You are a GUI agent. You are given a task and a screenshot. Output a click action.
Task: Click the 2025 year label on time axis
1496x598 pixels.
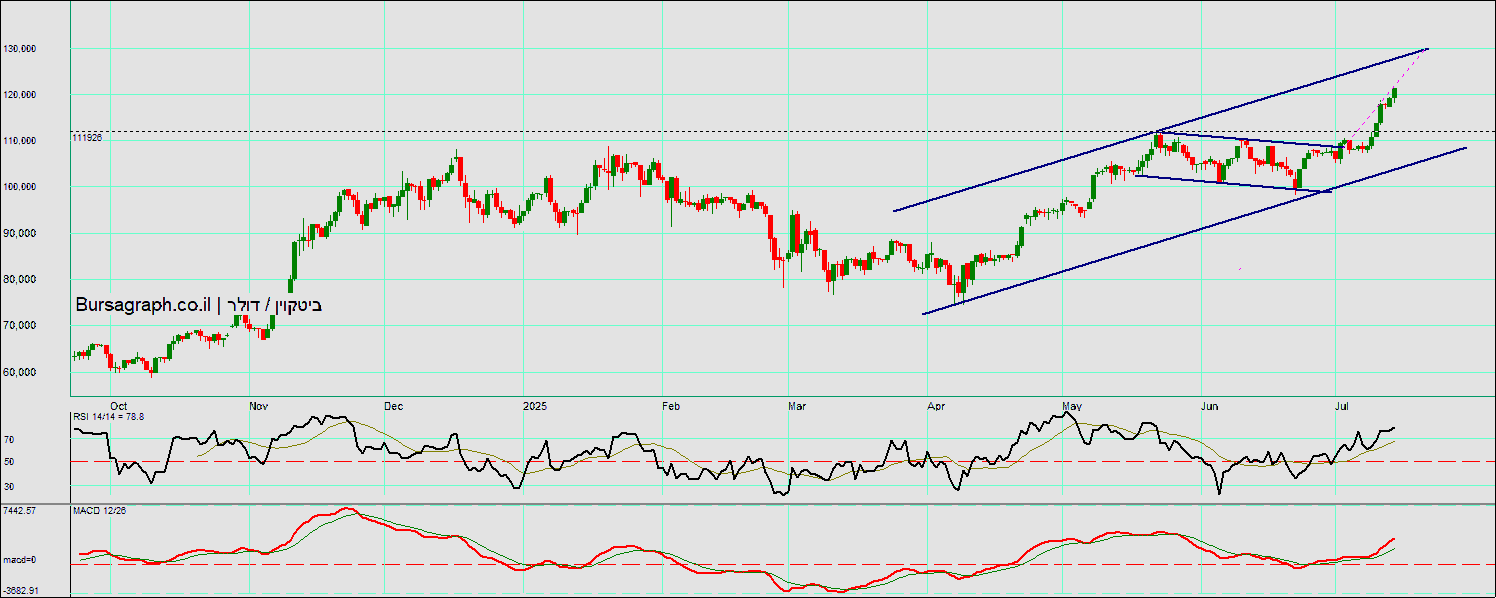pyautogui.click(x=536, y=407)
